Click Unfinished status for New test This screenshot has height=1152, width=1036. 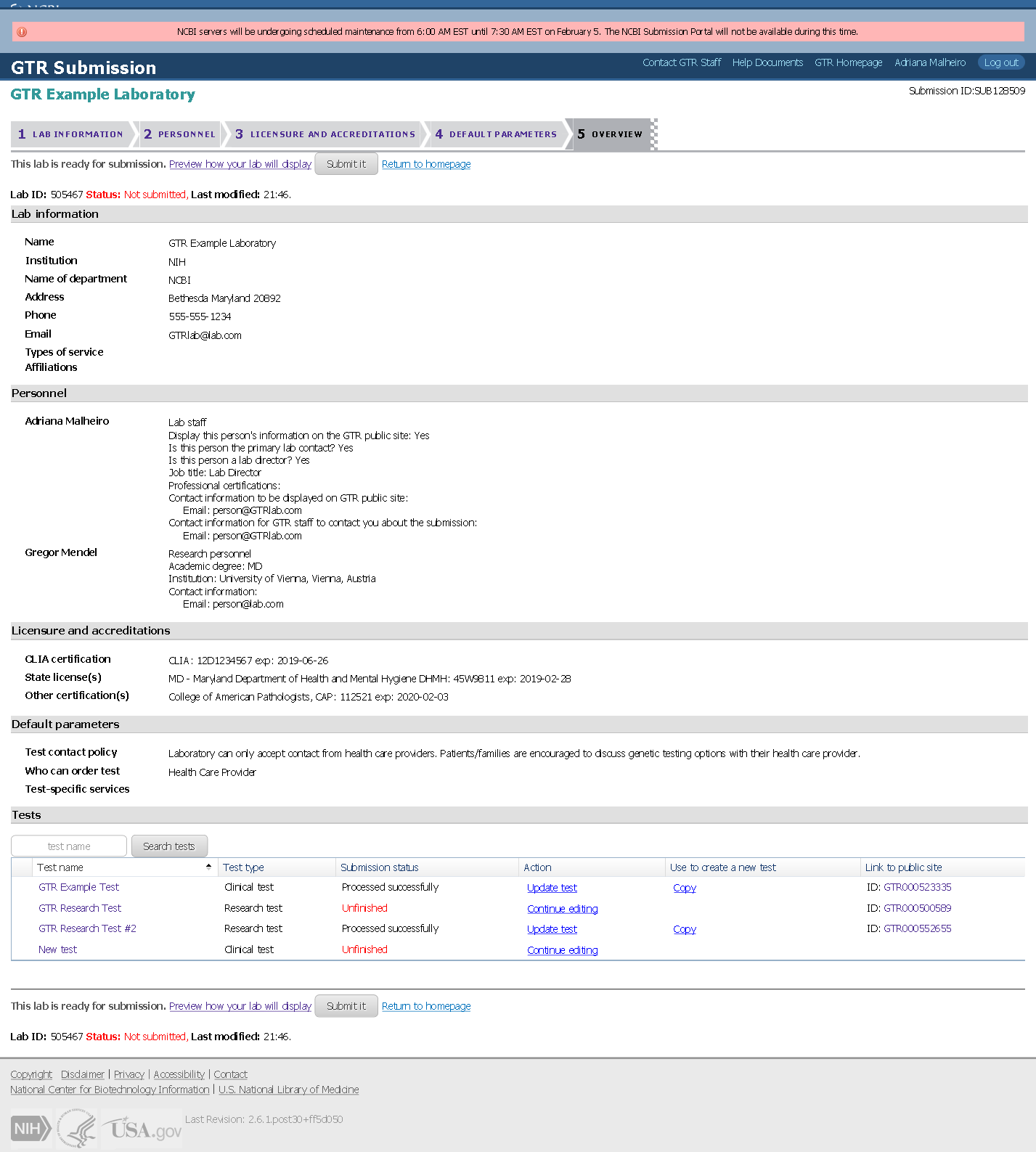coord(364,949)
